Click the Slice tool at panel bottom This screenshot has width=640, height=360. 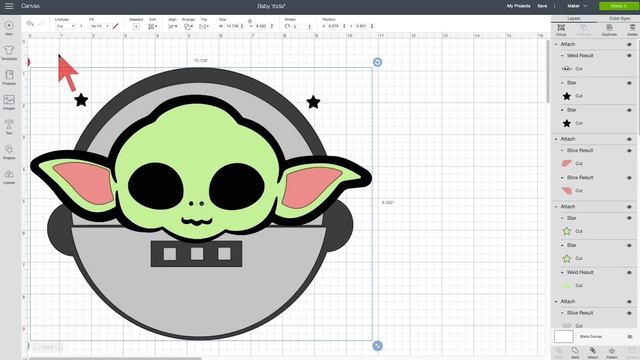(558, 353)
